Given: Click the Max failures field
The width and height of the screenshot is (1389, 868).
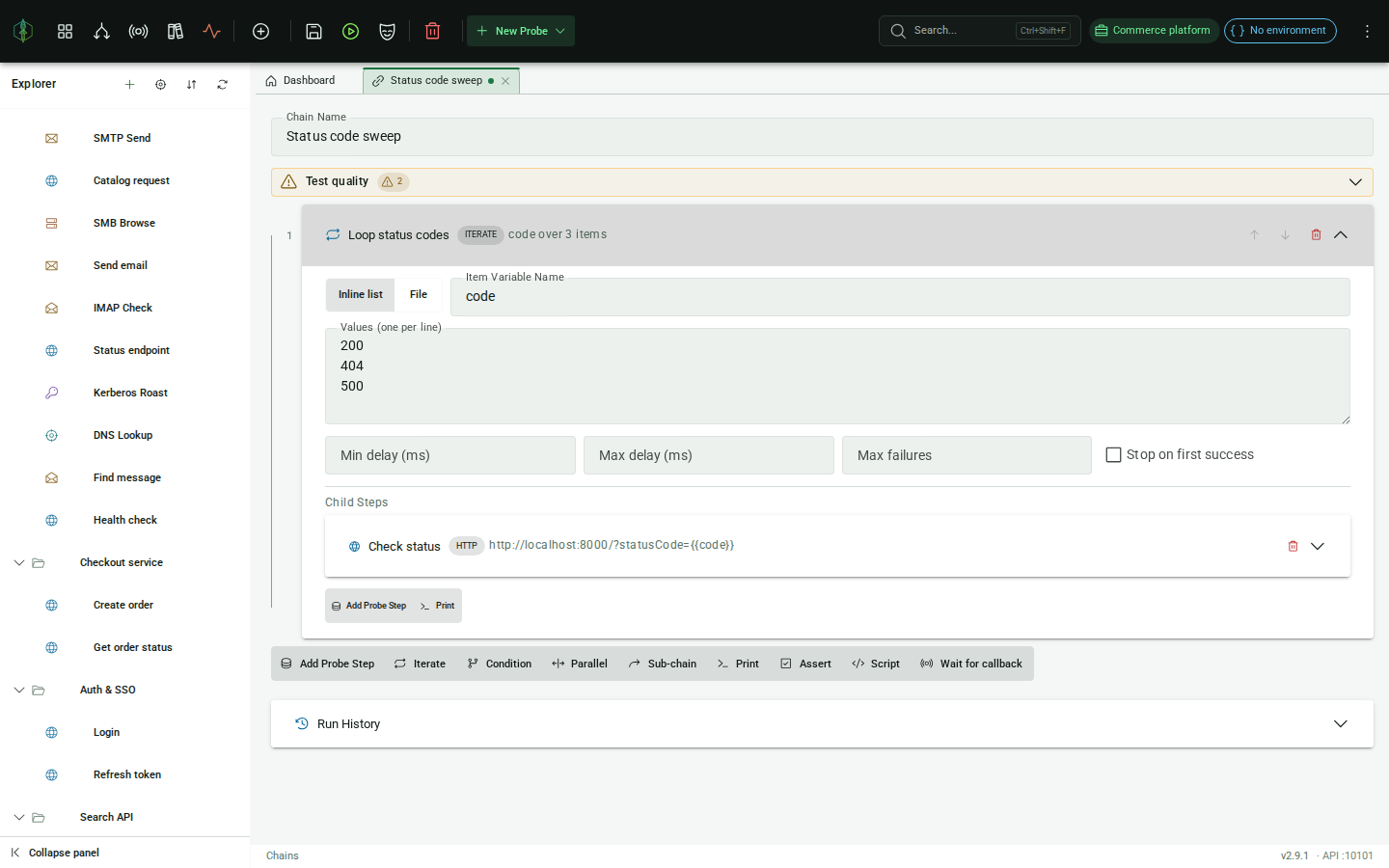Looking at the screenshot, I should [967, 455].
